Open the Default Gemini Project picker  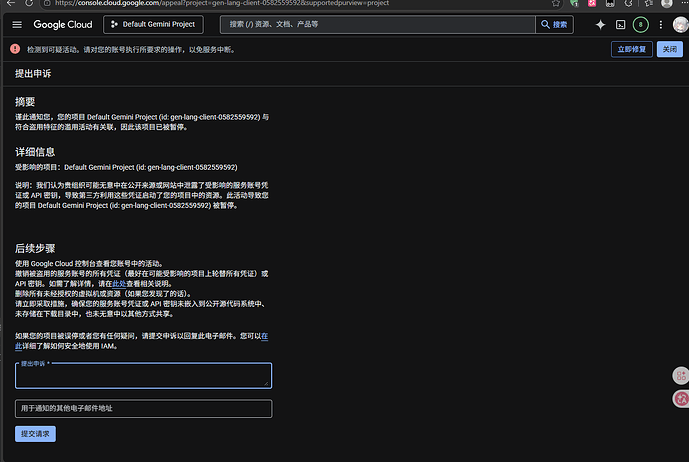coord(153,25)
